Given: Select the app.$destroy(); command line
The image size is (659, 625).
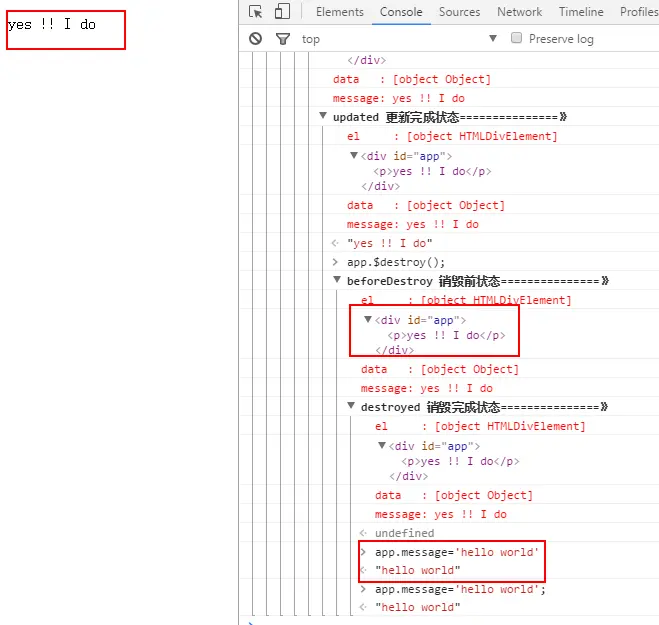Looking at the screenshot, I should pyautogui.click(x=396, y=262).
